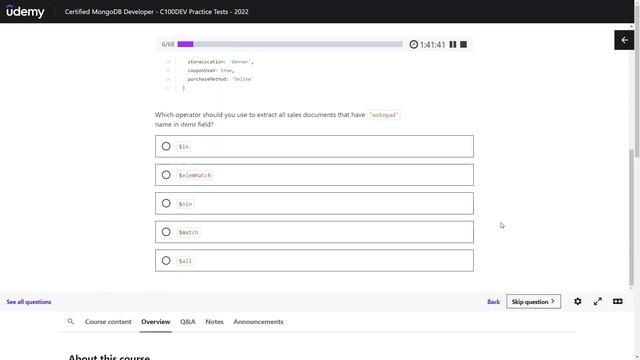Click the 1:41:41 remaining time
Image resolution: width=640 pixels, height=360 pixels.
(x=432, y=44)
